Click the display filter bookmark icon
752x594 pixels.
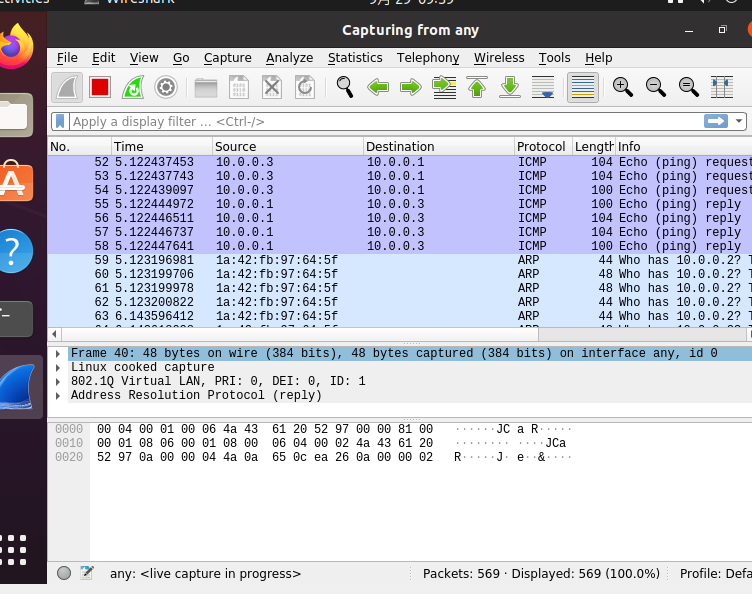click(60, 121)
